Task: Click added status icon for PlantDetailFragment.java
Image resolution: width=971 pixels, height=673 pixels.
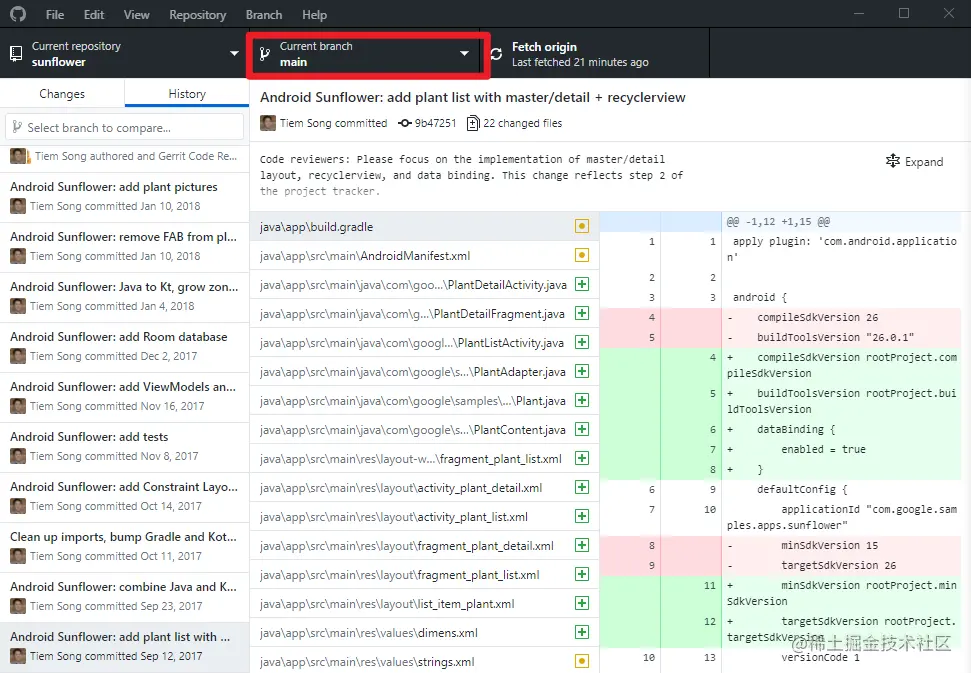Action: [581, 313]
